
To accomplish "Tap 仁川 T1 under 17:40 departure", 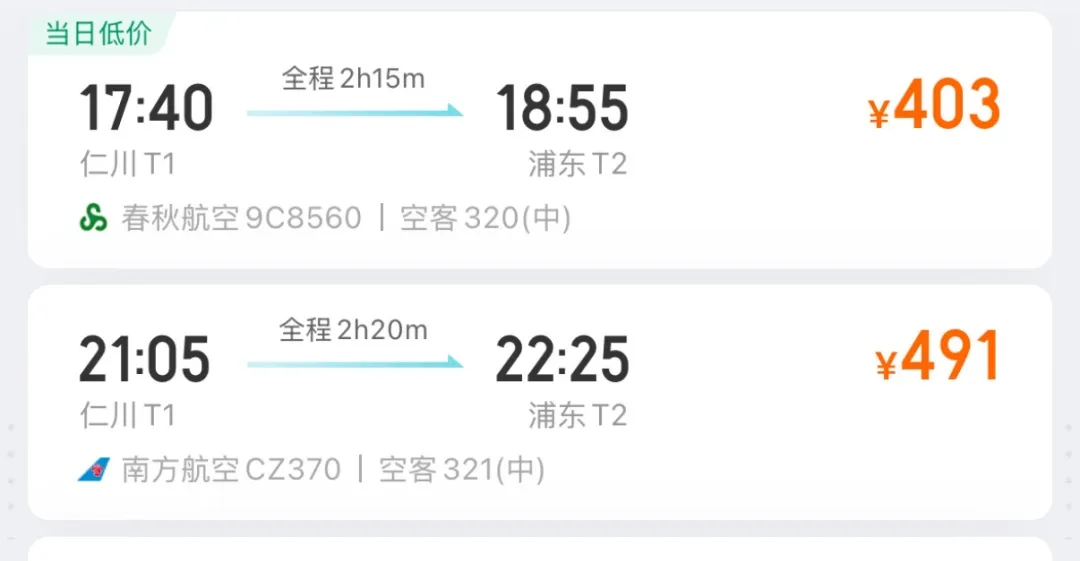I will [x=127, y=164].
